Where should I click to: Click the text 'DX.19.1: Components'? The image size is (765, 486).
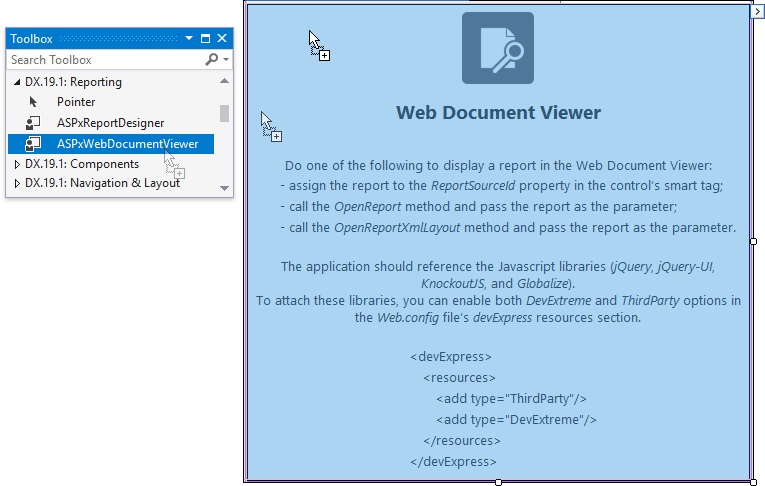(82, 164)
